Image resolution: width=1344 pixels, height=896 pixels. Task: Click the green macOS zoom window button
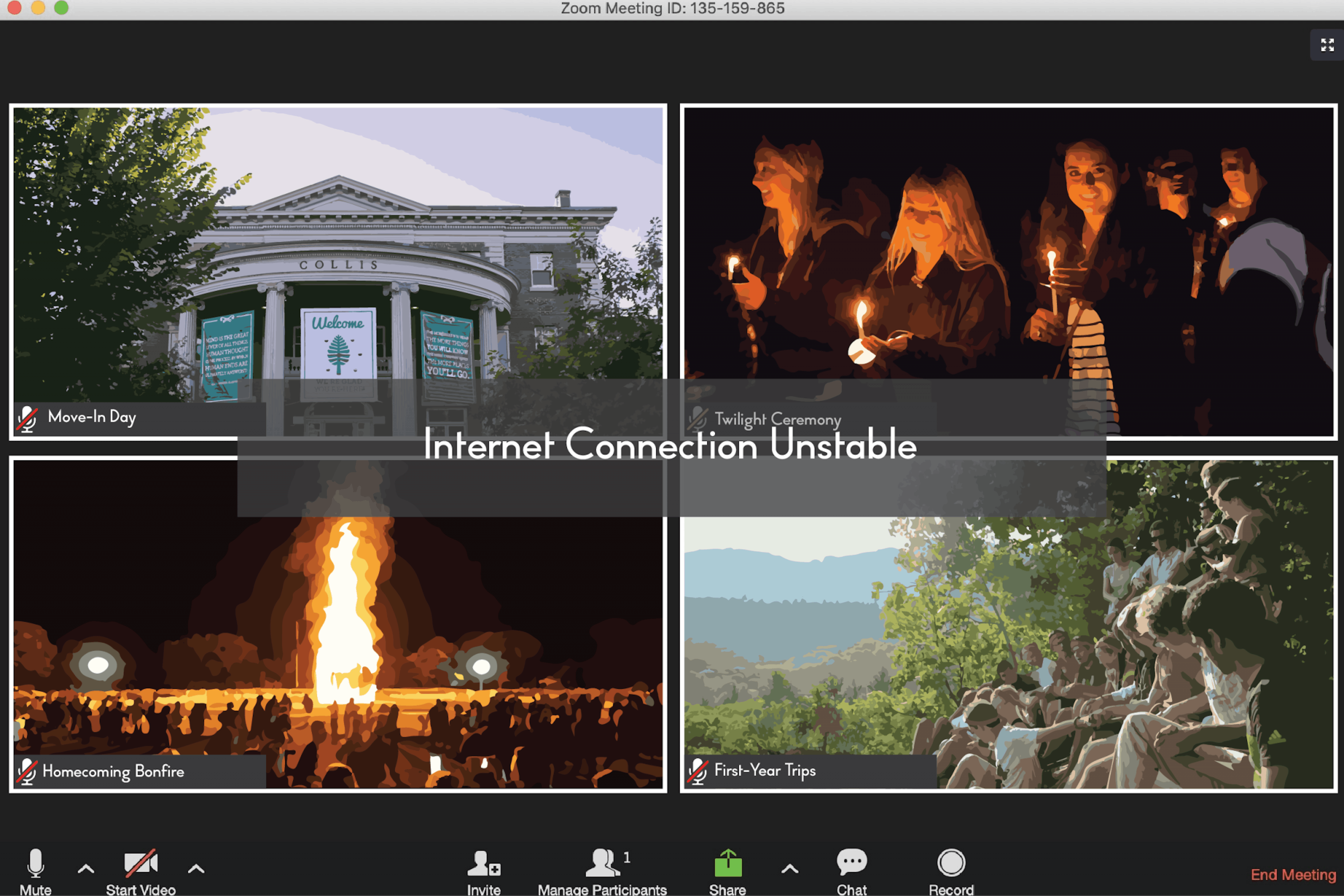(61, 7)
